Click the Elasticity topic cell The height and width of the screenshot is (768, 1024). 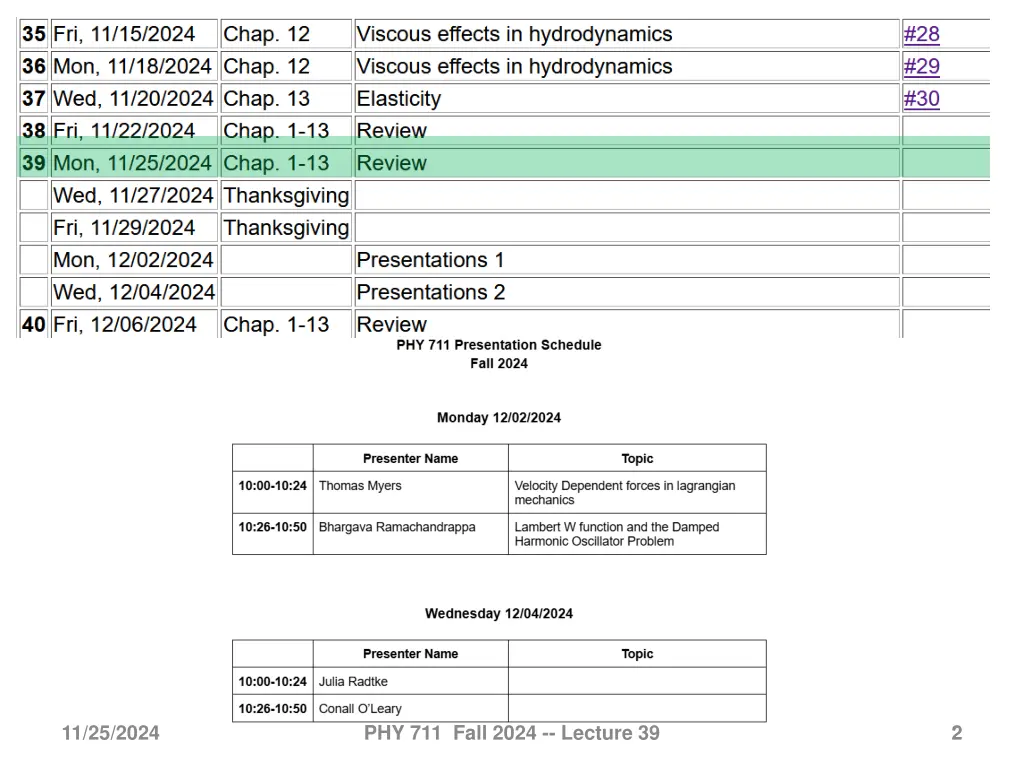point(627,99)
